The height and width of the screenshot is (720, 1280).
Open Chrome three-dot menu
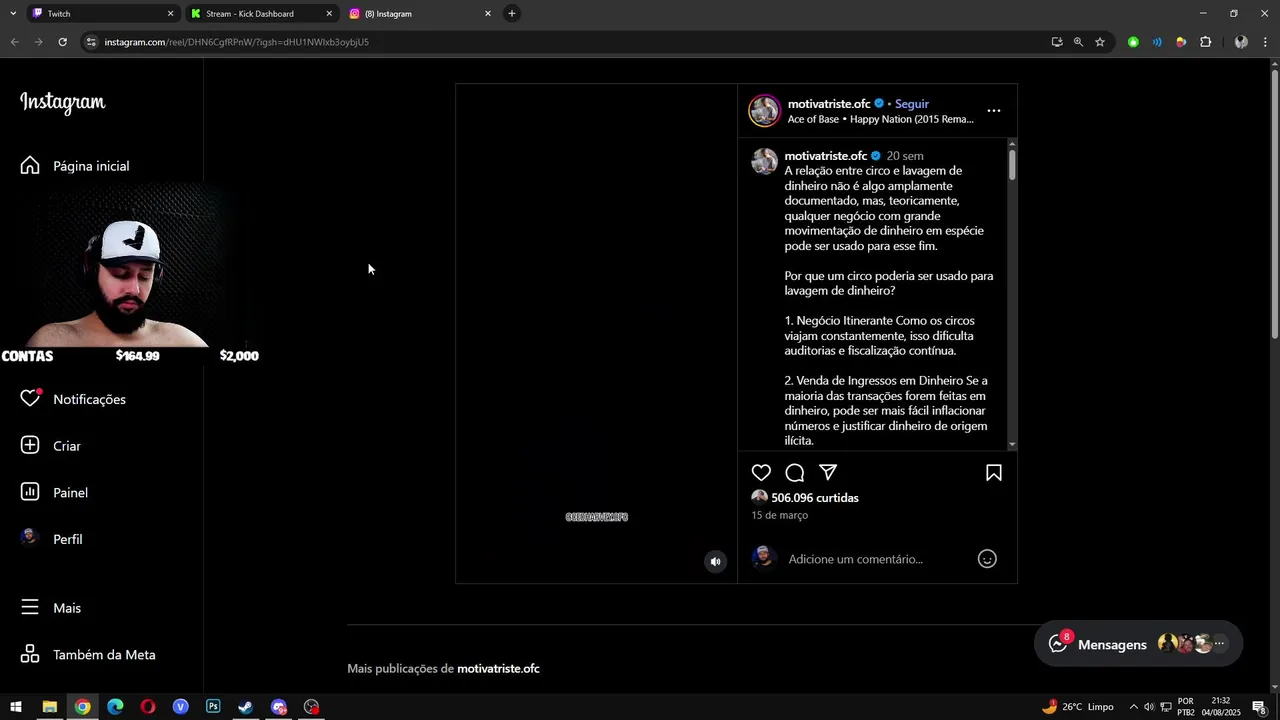click(x=1265, y=42)
